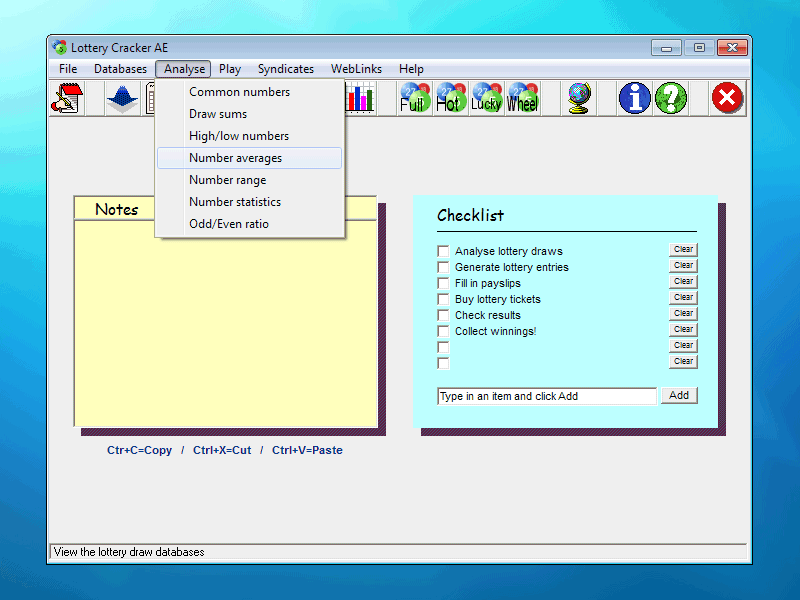This screenshot has height=600, width=800.
Task: Click the notepad calendar toolbar icon
Action: tap(67, 98)
